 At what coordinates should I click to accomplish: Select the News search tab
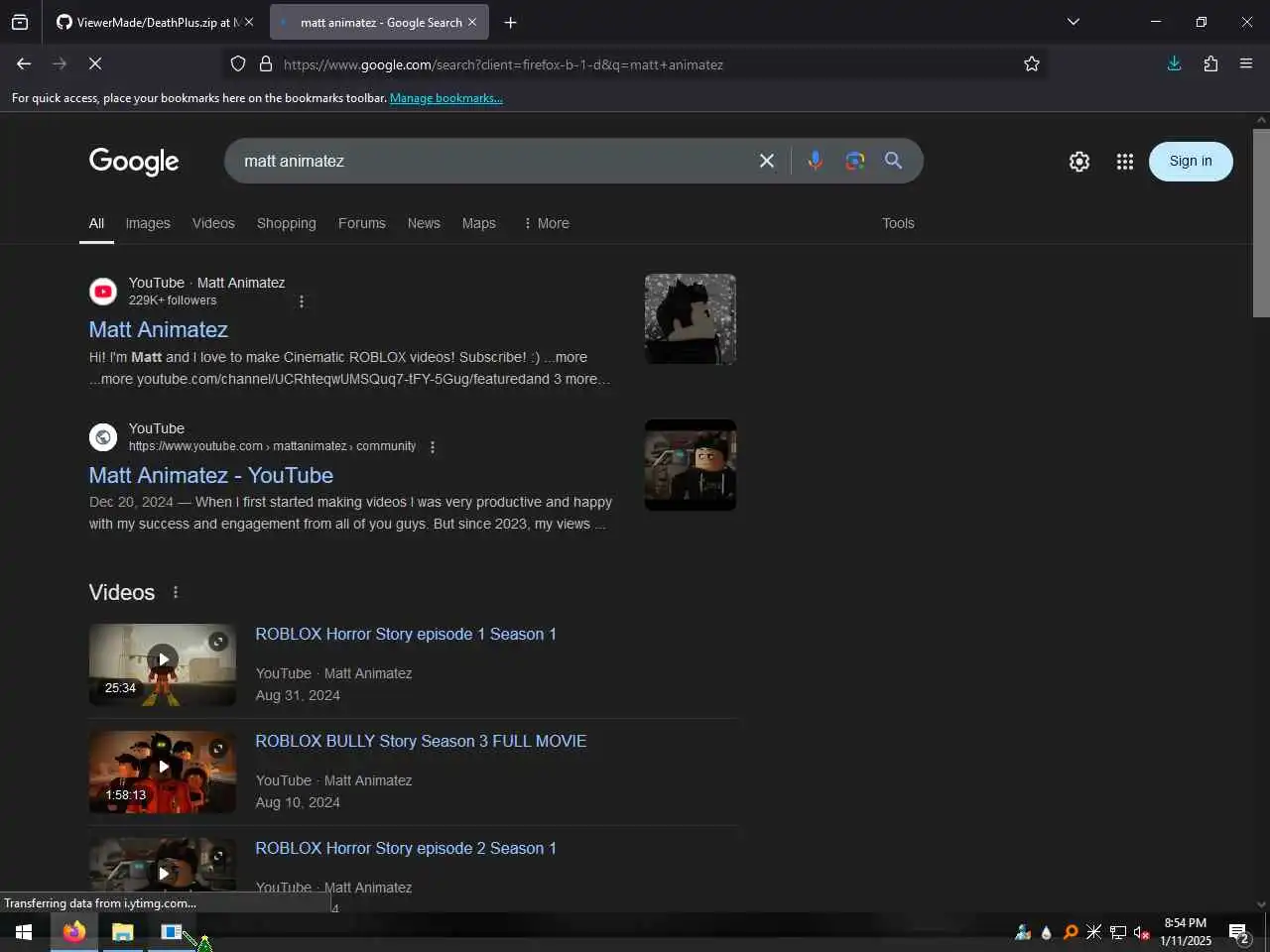[x=424, y=223]
